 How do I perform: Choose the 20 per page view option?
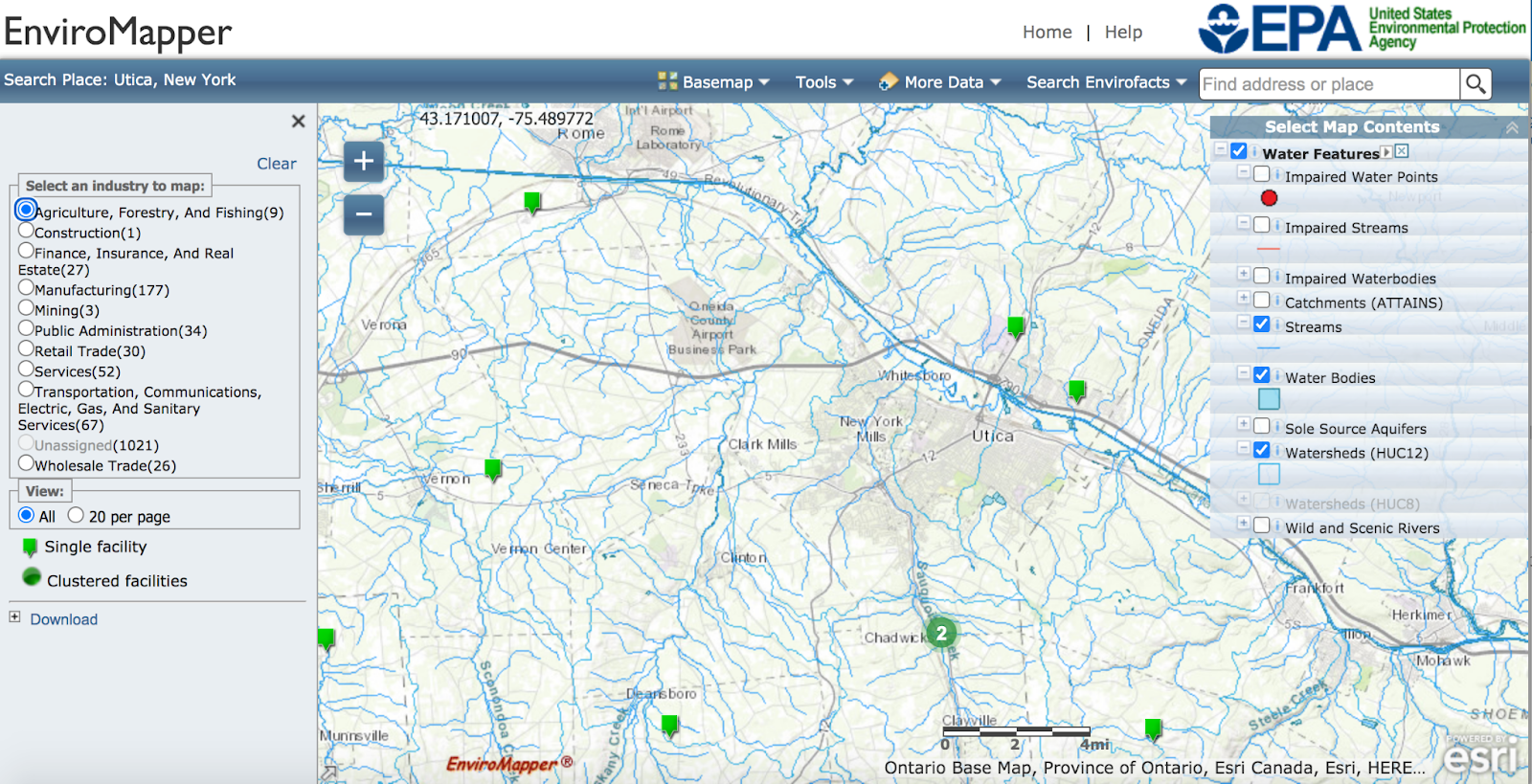click(x=76, y=515)
